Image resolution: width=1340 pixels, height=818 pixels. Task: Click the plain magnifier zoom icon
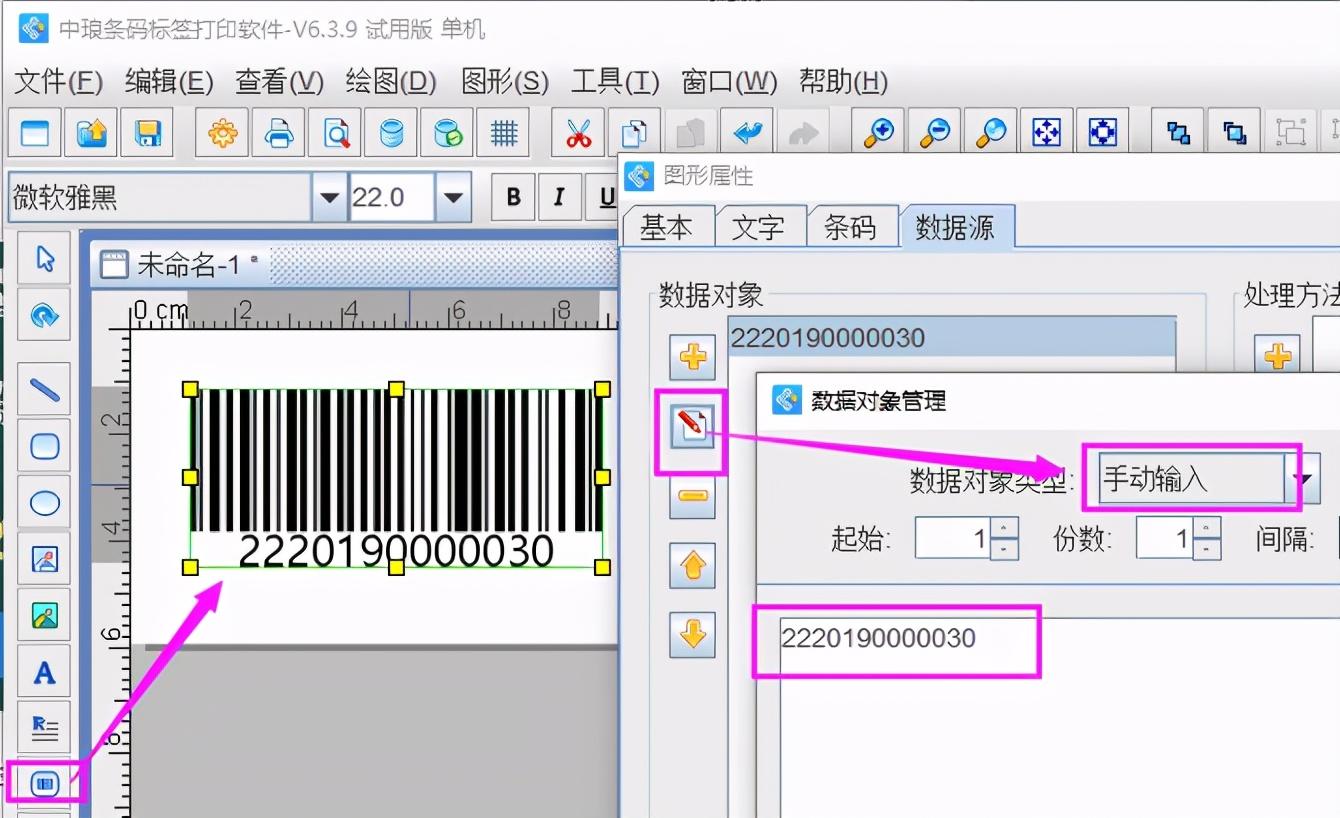[991, 132]
